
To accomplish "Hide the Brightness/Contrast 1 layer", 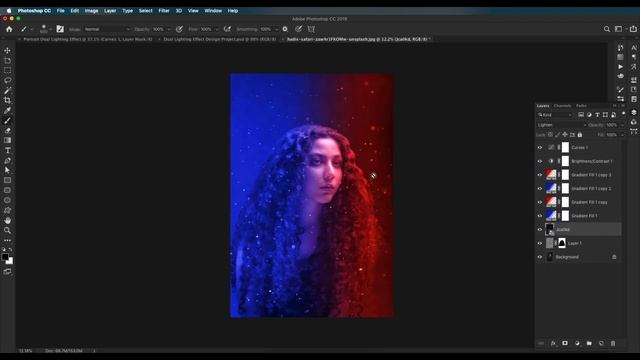I will (x=540, y=161).
